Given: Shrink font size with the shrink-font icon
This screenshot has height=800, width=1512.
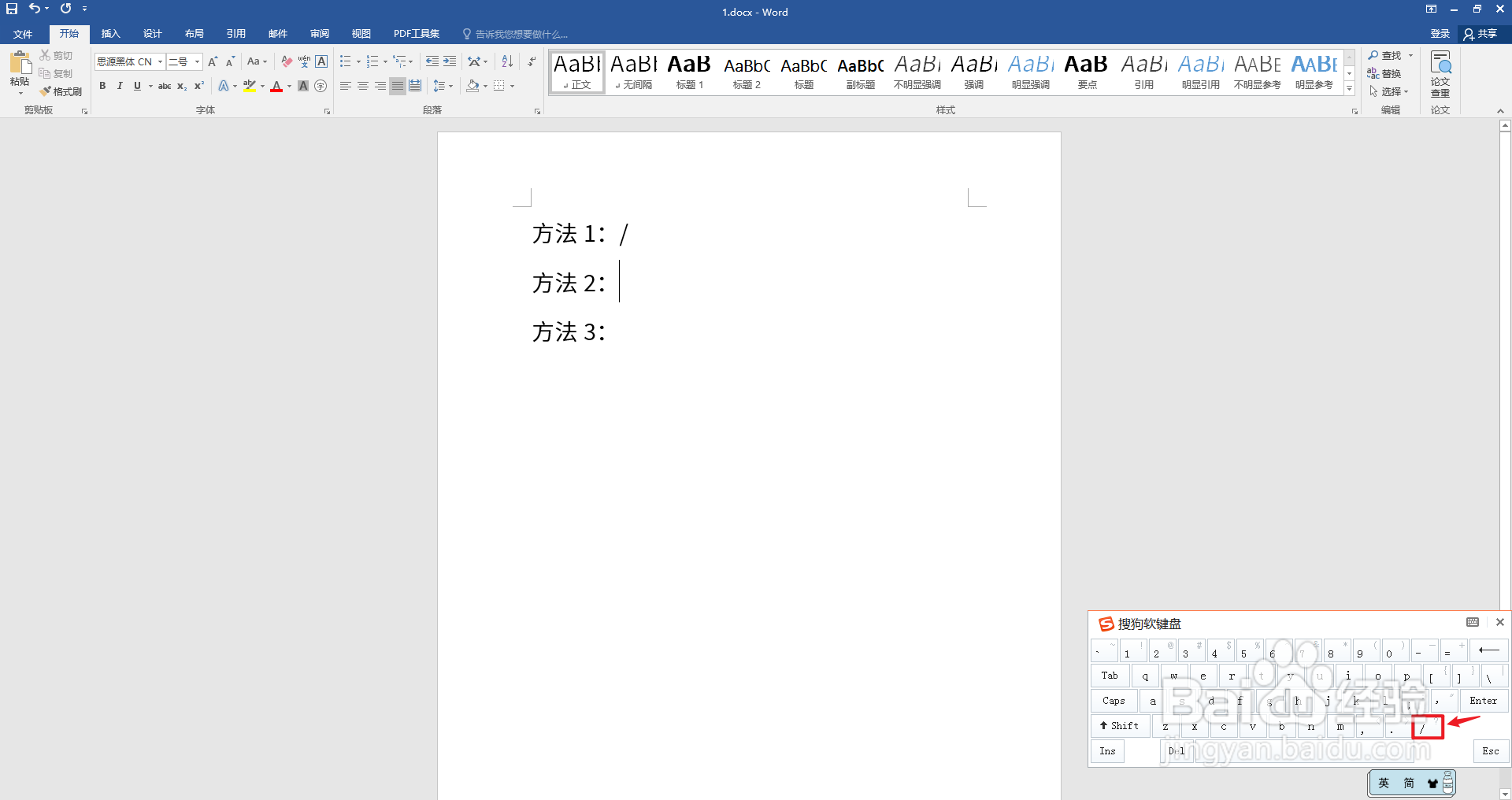Looking at the screenshot, I should [230, 61].
